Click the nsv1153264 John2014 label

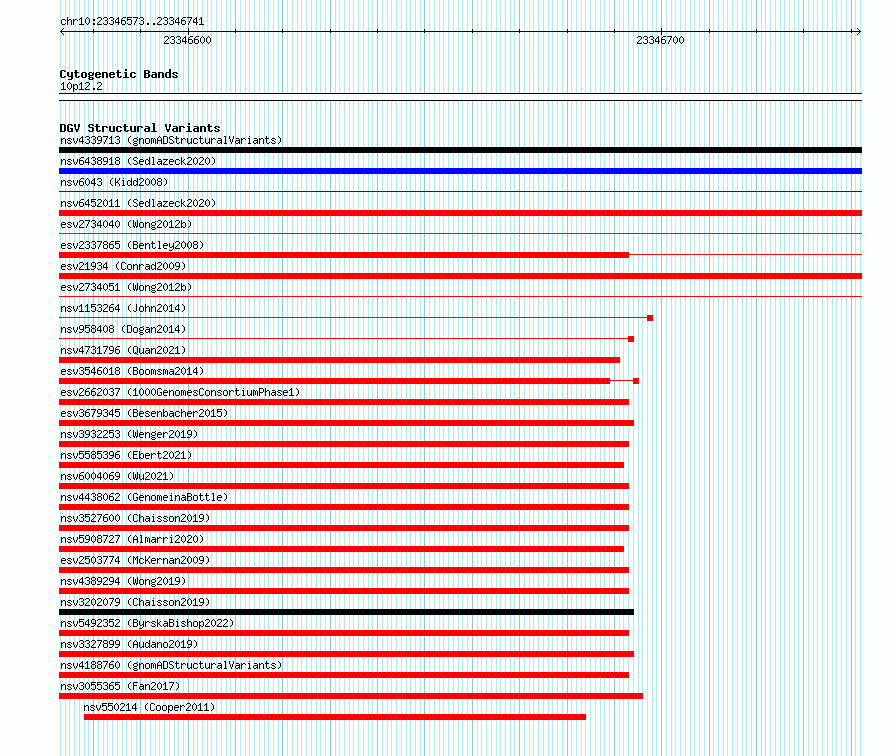pos(123,308)
